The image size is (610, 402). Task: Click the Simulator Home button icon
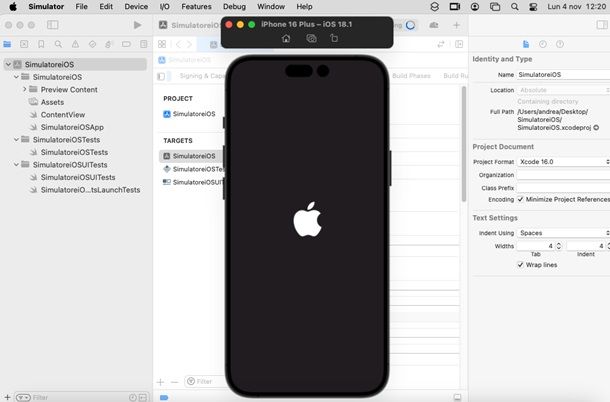click(286, 38)
